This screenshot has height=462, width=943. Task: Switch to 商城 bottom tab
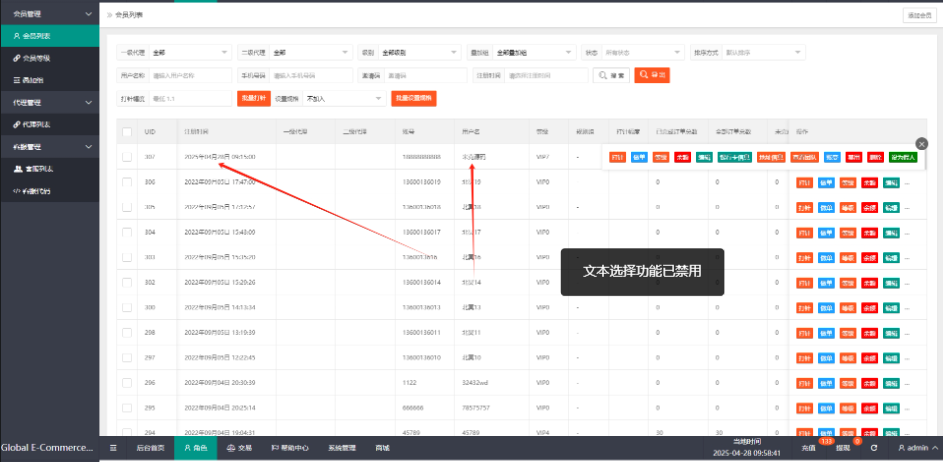point(382,448)
